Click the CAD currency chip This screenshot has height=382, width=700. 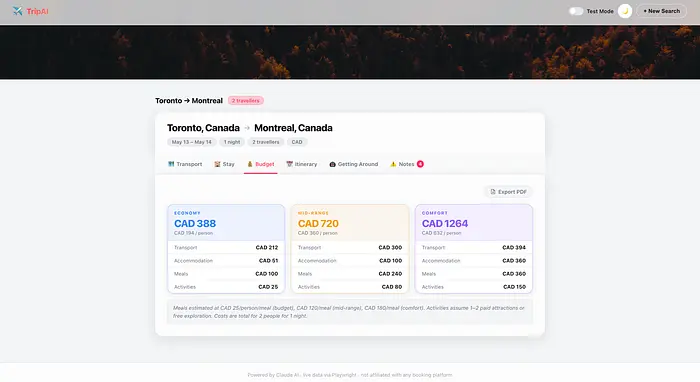297,142
